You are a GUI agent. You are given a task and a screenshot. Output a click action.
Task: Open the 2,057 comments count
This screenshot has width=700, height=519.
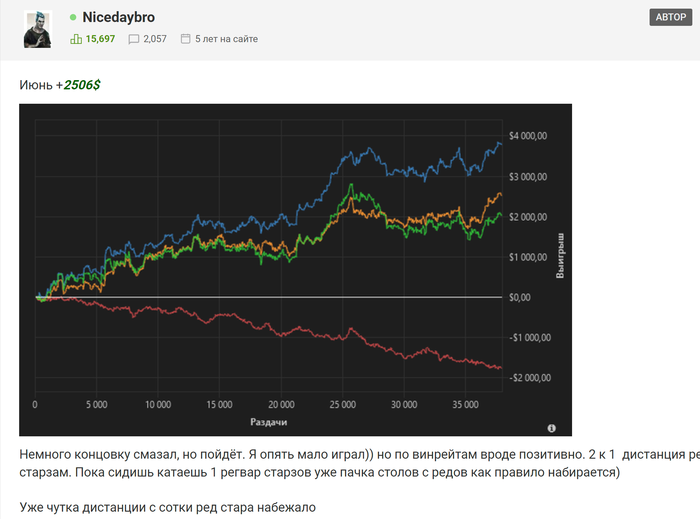(x=155, y=39)
